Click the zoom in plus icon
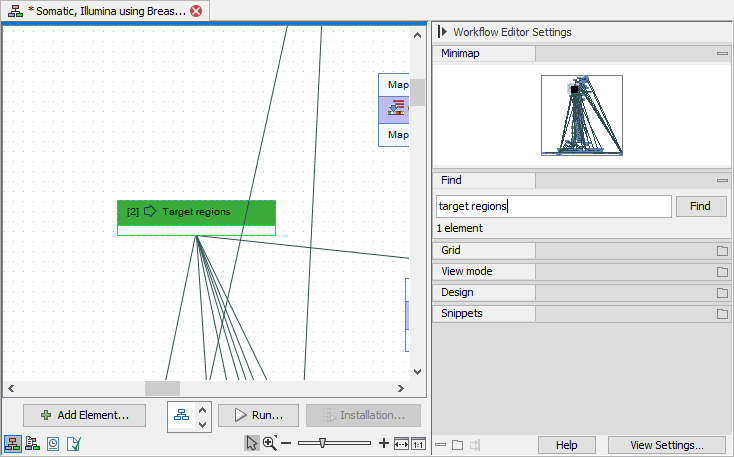 click(x=384, y=443)
